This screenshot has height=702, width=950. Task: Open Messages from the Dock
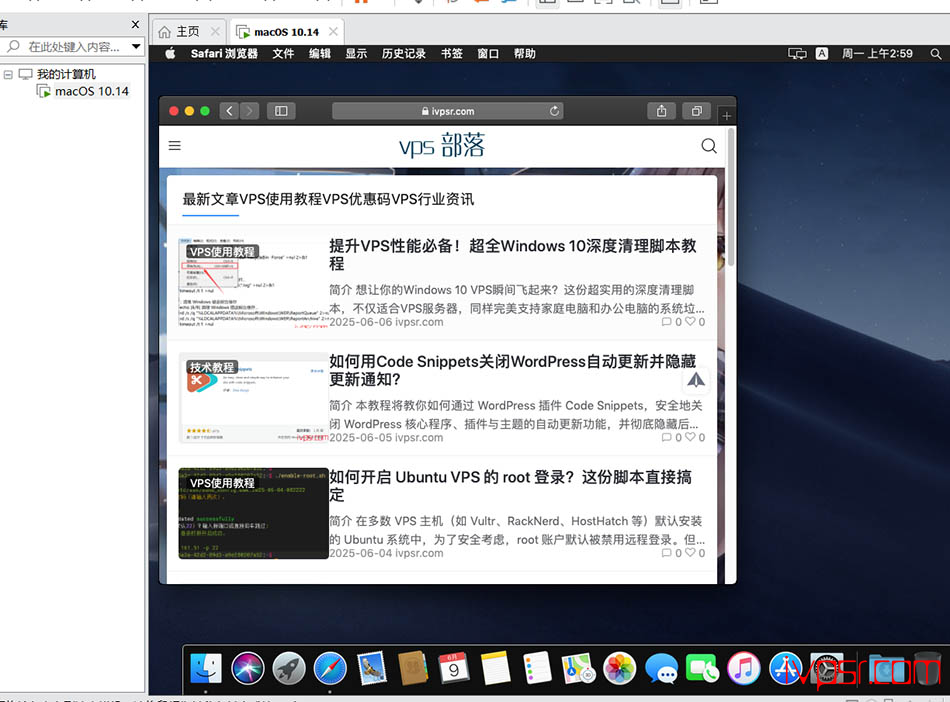coord(661,669)
